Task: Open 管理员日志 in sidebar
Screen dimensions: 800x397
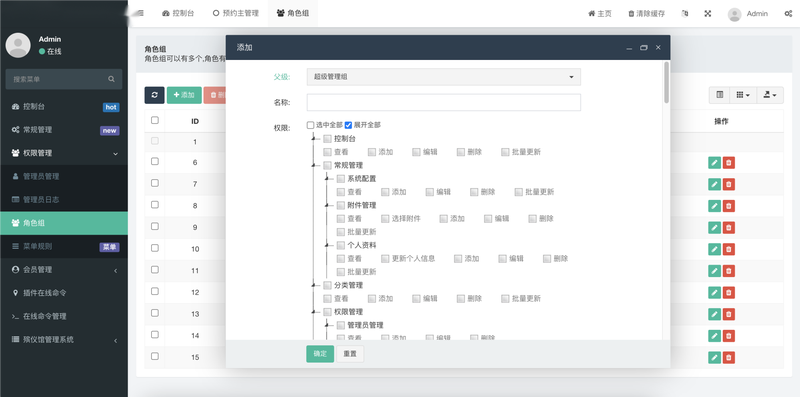Action: click(x=64, y=200)
